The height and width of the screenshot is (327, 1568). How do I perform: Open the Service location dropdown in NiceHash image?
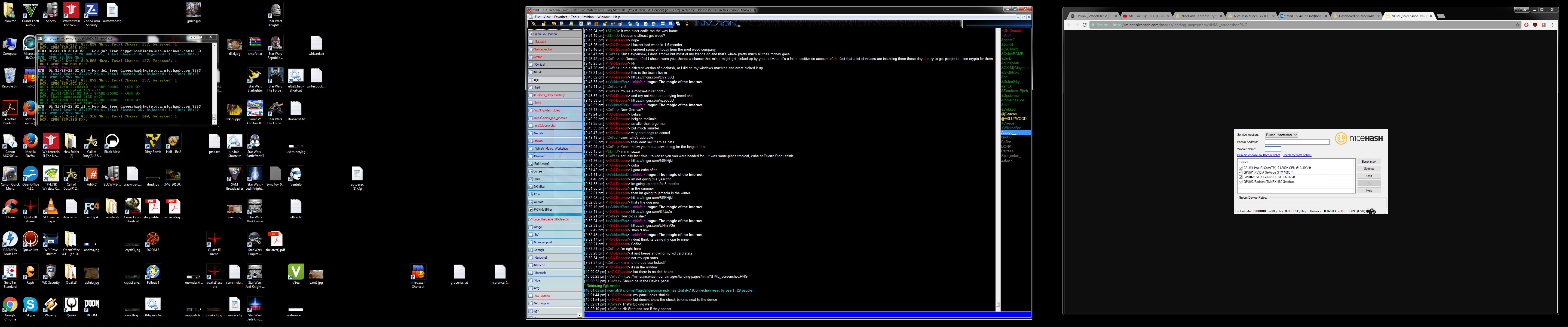(1281, 135)
